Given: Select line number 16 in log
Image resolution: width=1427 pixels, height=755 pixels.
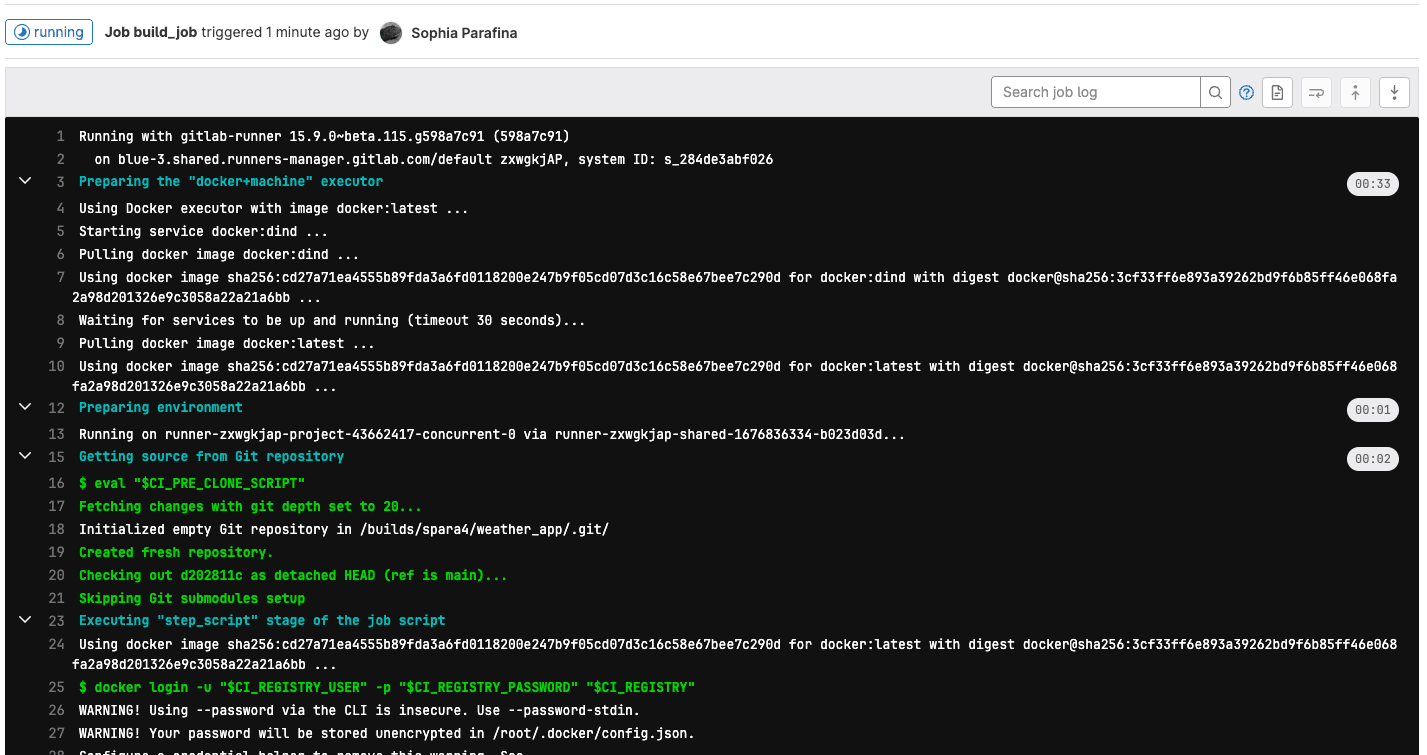Looking at the screenshot, I should [56, 484].
